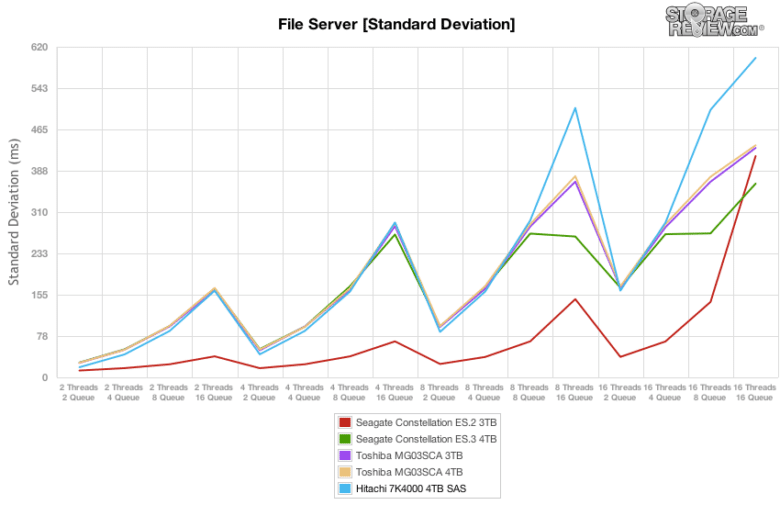Click the 8 Threads 4 Queue axis label
Screen dimensions: 780x516
(485, 392)
